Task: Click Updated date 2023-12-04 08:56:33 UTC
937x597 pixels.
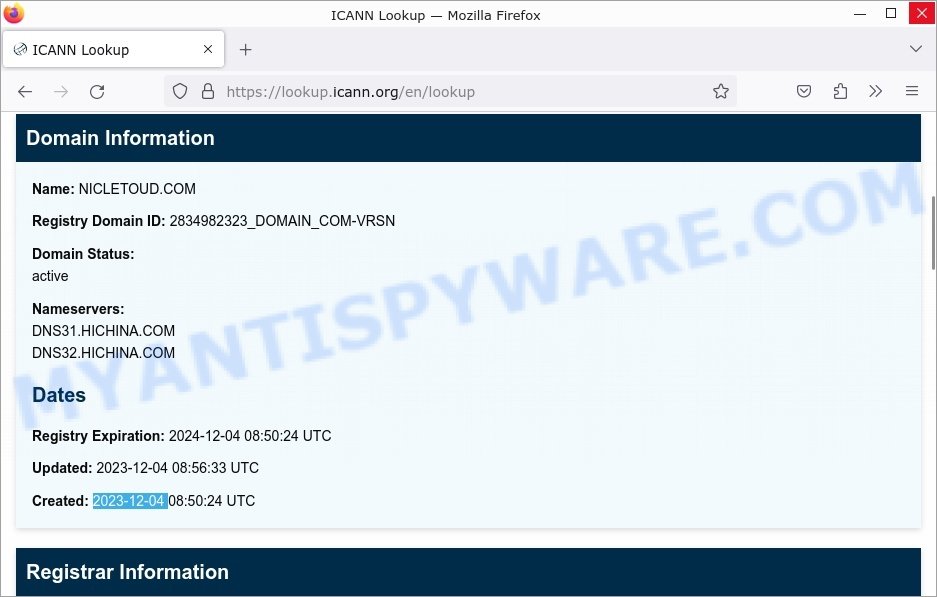Action: pos(177,468)
